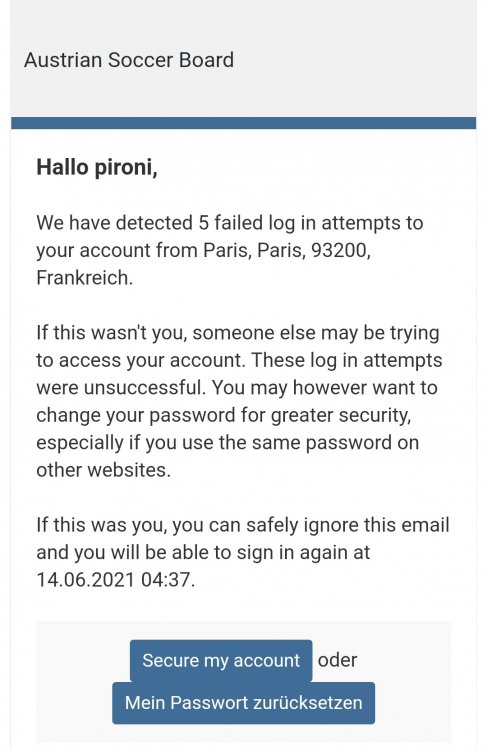Open the Austrian Soccer Board header title

click(129, 60)
